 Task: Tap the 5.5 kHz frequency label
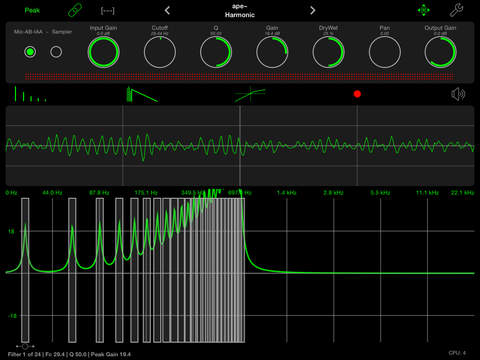pos(380,193)
